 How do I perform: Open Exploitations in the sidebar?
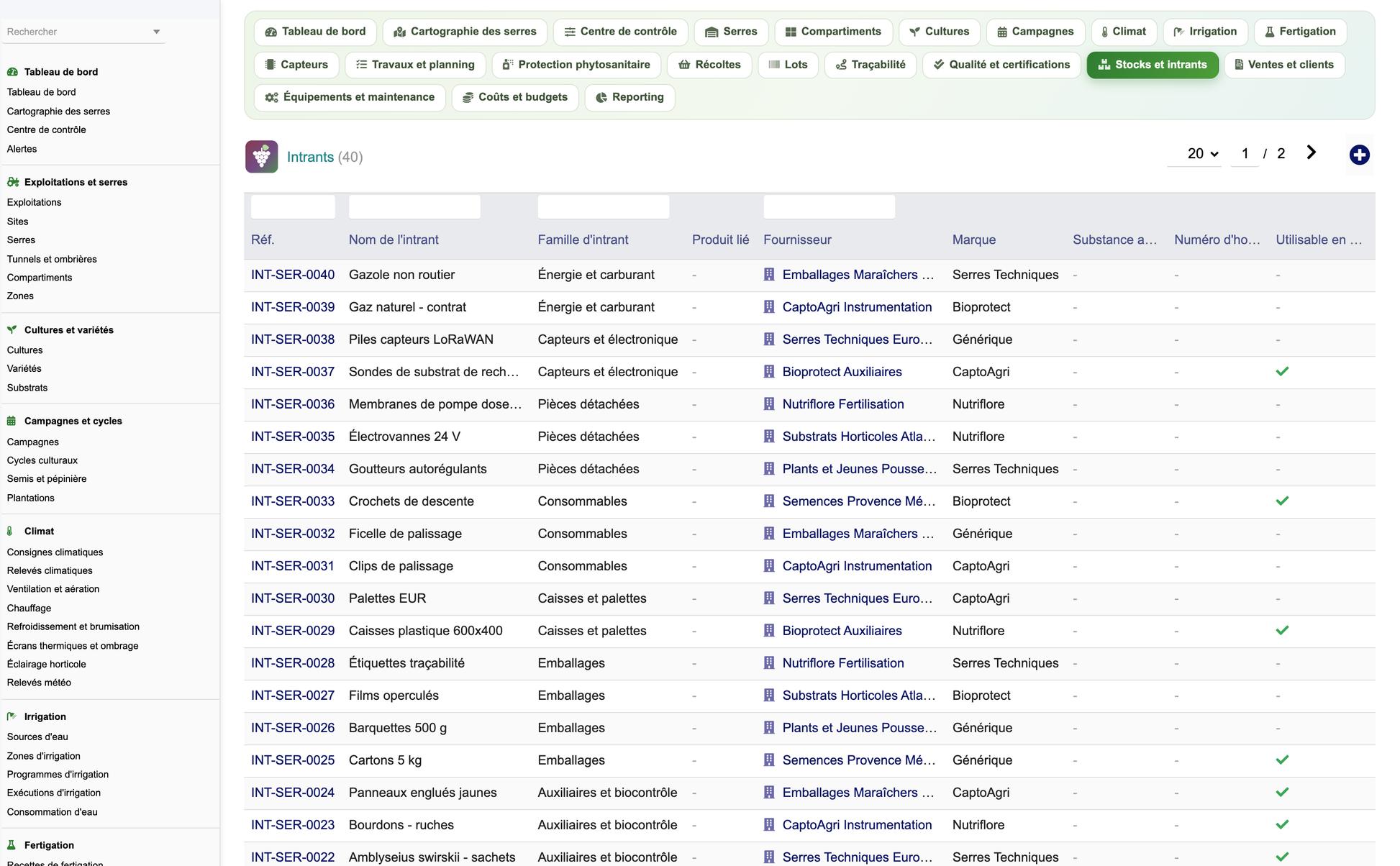(x=35, y=202)
